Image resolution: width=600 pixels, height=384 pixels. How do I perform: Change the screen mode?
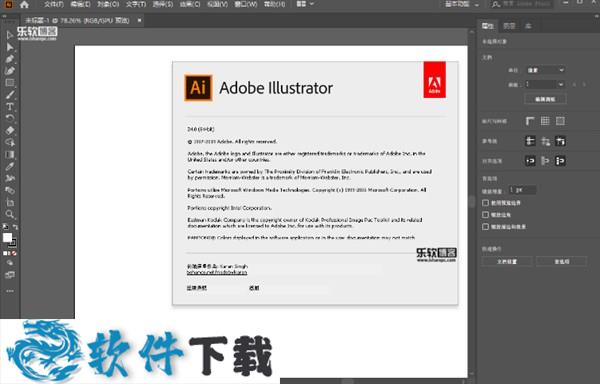[x=10, y=275]
